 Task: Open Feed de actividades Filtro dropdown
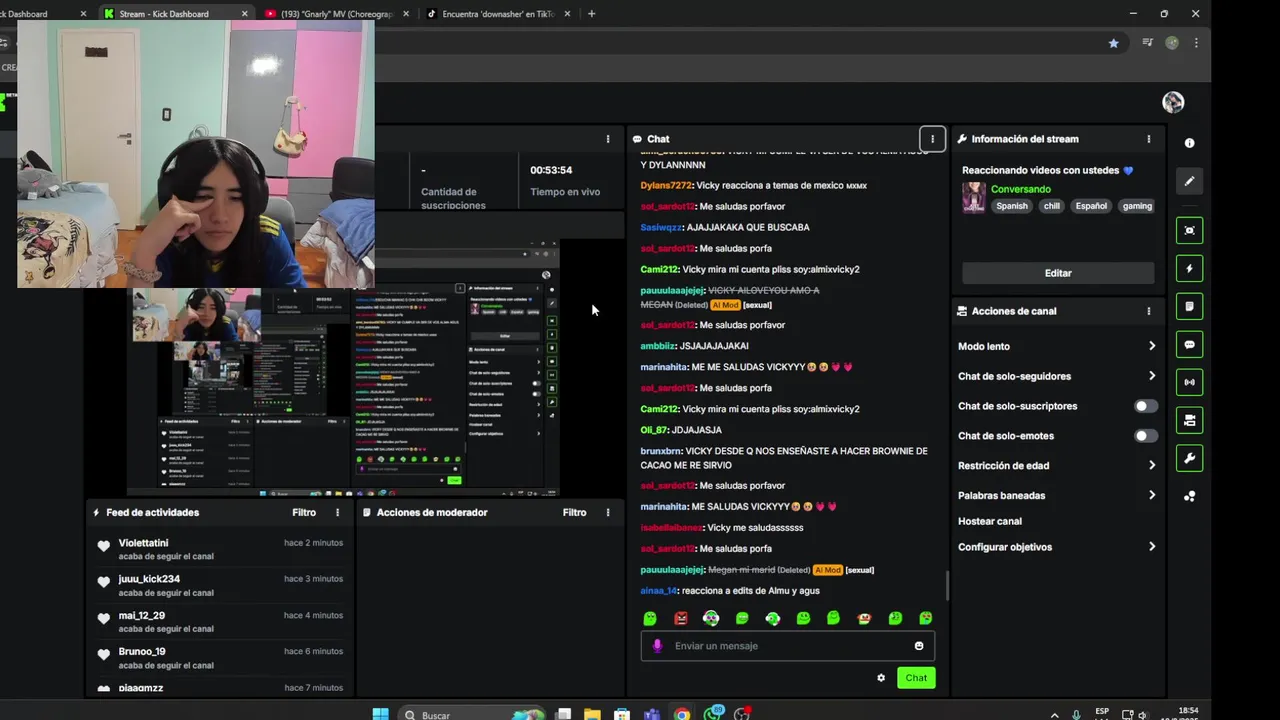click(304, 512)
